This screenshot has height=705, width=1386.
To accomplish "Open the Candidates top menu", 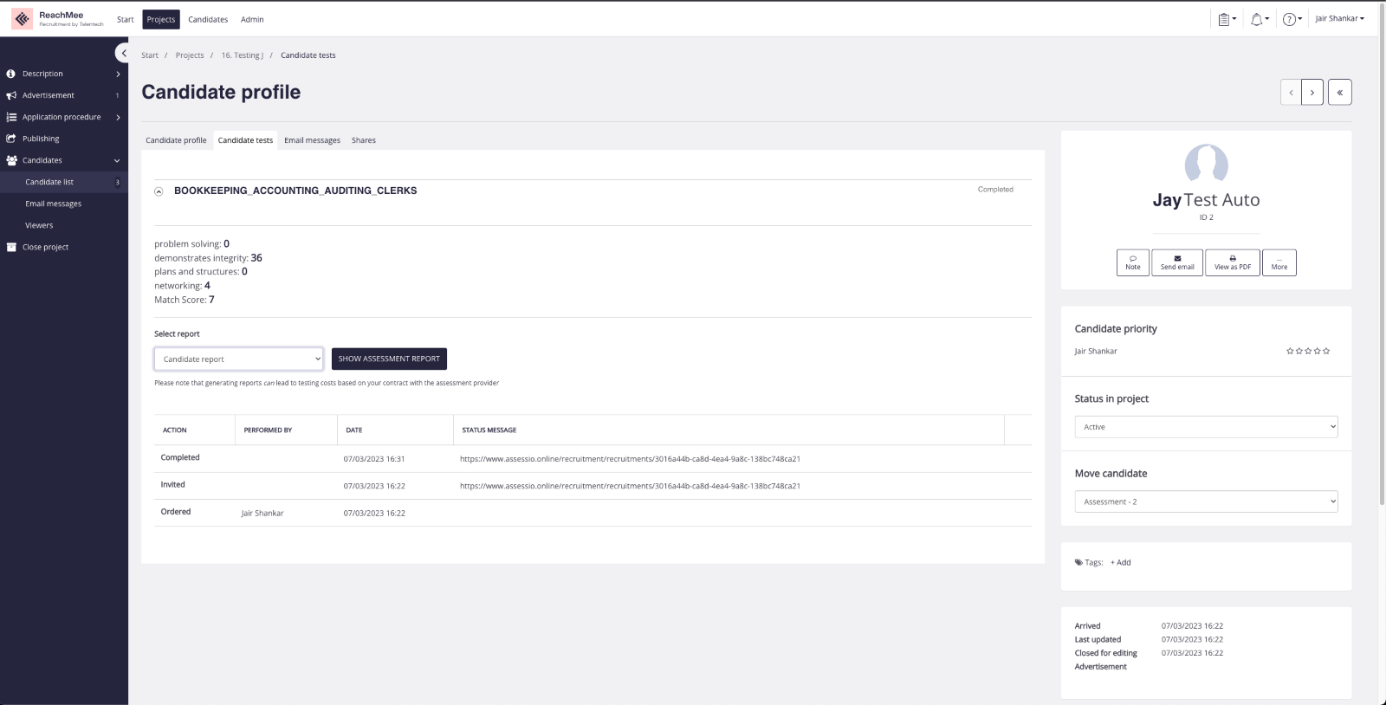I will pos(208,19).
